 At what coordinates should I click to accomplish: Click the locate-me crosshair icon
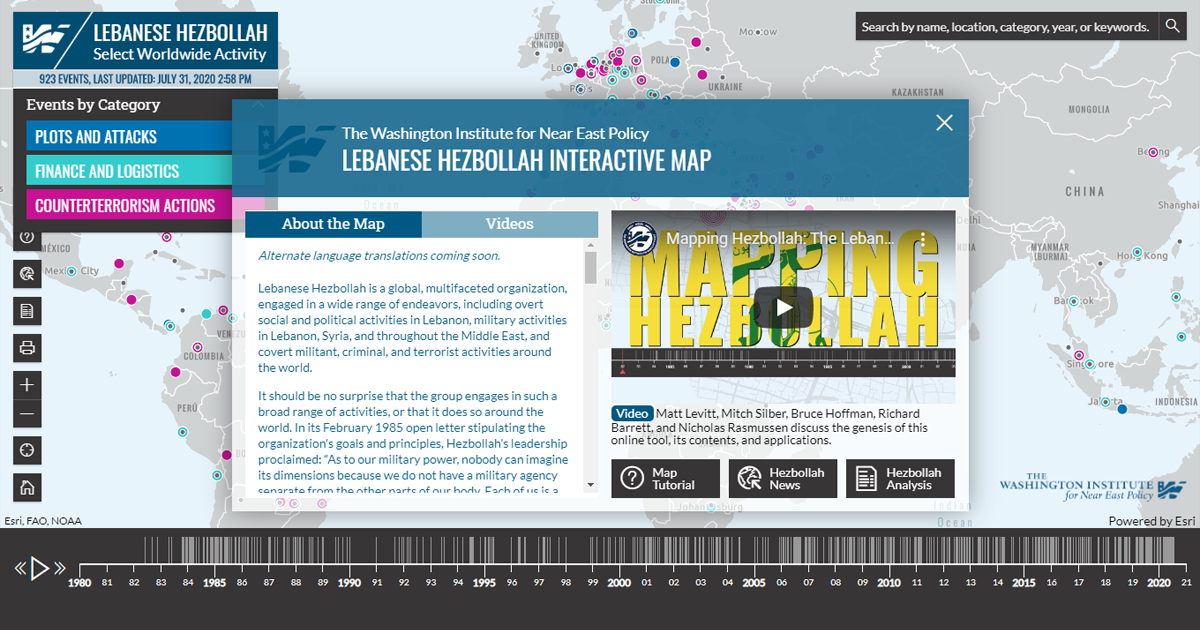coord(27,451)
